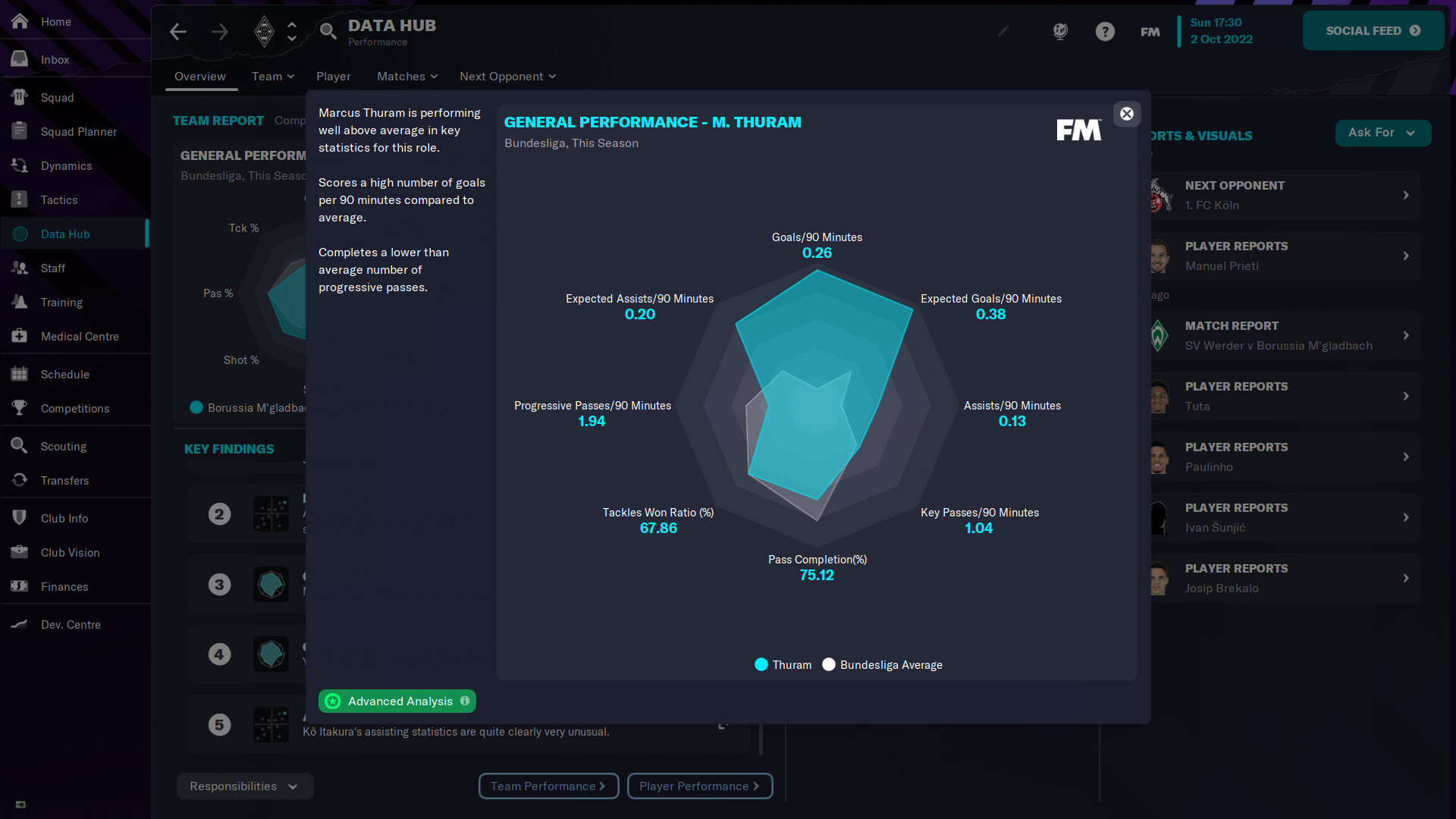This screenshot has width=1456, height=819.
Task: Enable Advanced Analysis feature
Action: click(397, 701)
